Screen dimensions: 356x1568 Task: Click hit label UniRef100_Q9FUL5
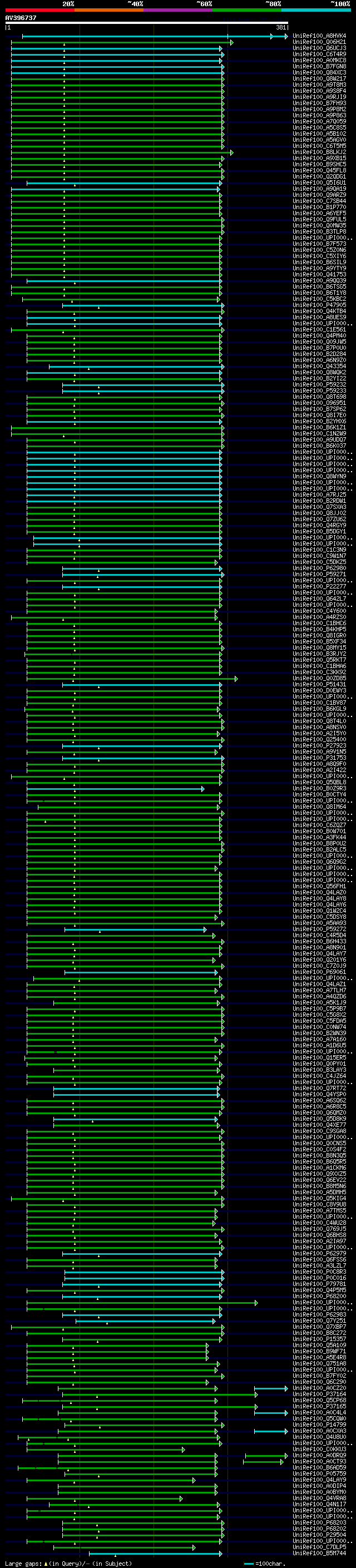(x=319, y=219)
